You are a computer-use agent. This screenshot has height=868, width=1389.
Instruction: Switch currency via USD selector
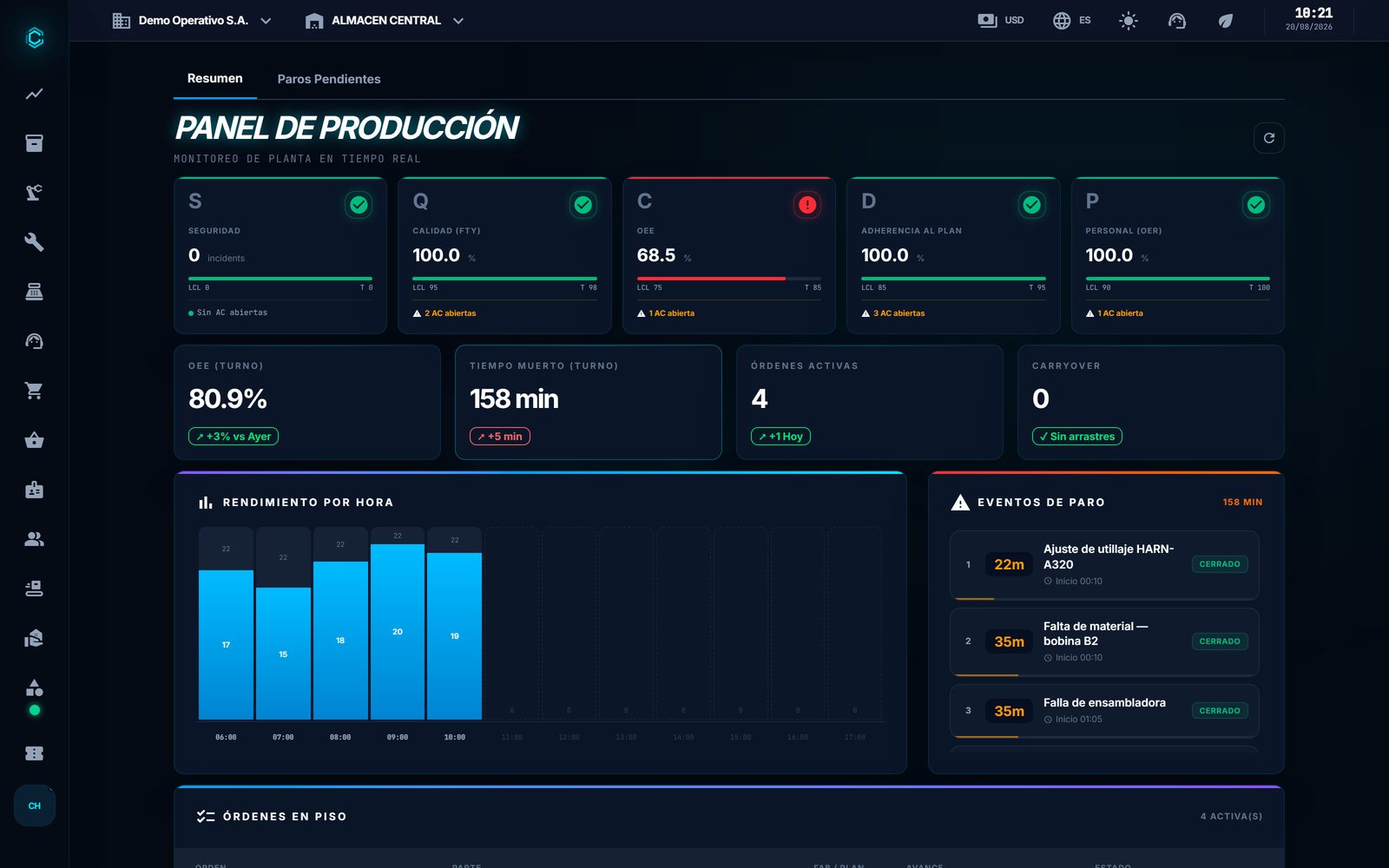1001,20
